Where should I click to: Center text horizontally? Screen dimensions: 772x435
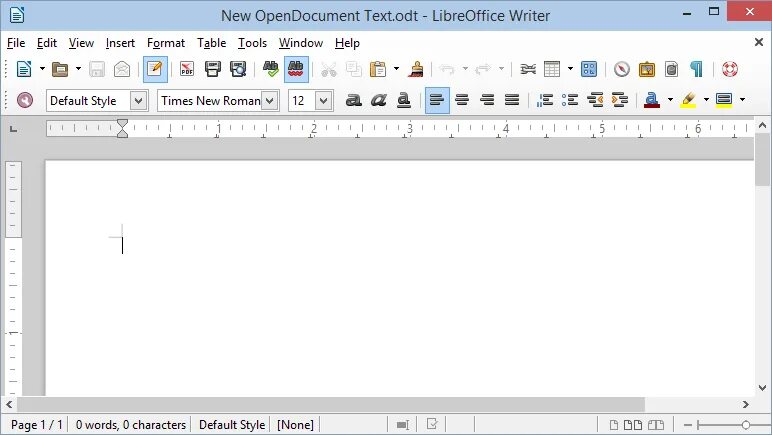point(462,100)
